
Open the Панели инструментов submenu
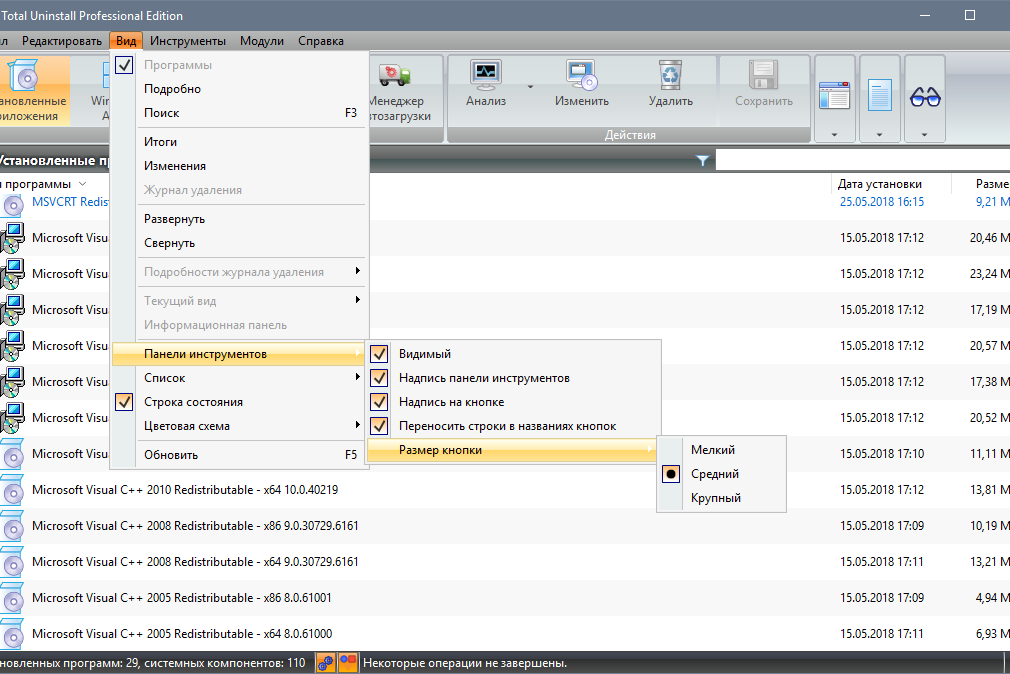click(238, 354)
